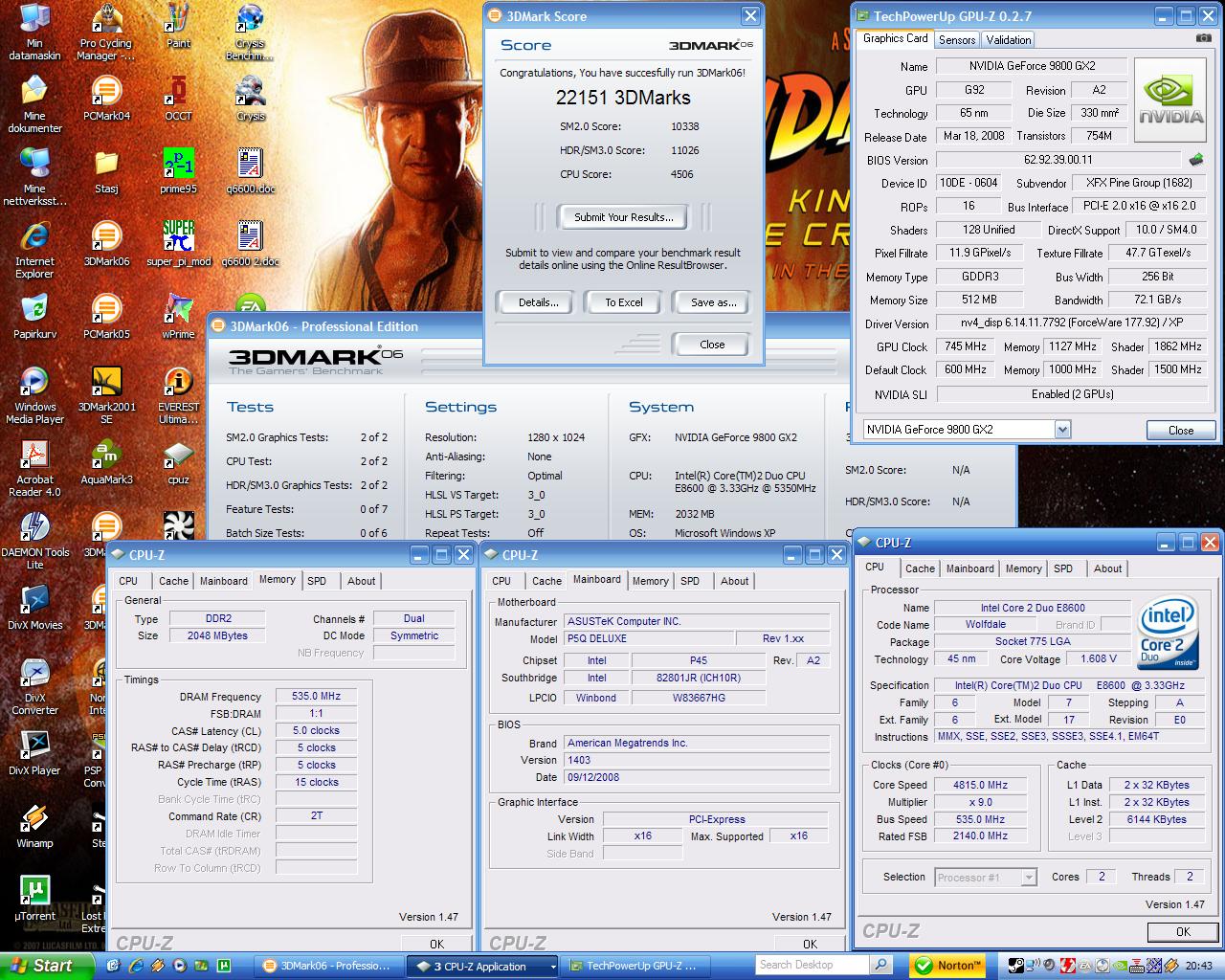Click GPU-Z screenshot camera icon
The height and width of the screenshot is (980, 1225).
coord(1203,38)
